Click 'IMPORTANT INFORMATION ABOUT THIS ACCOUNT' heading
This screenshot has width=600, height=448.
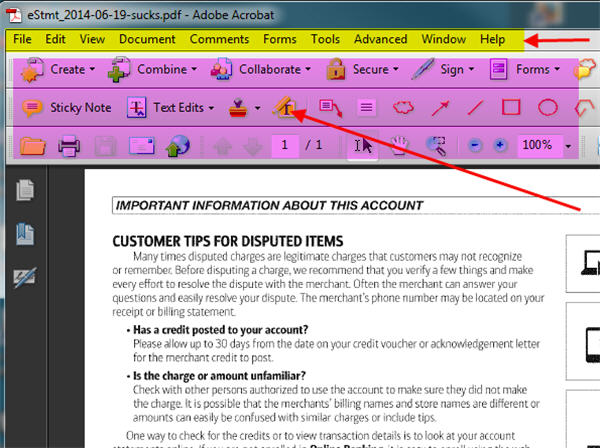[269, 205]
